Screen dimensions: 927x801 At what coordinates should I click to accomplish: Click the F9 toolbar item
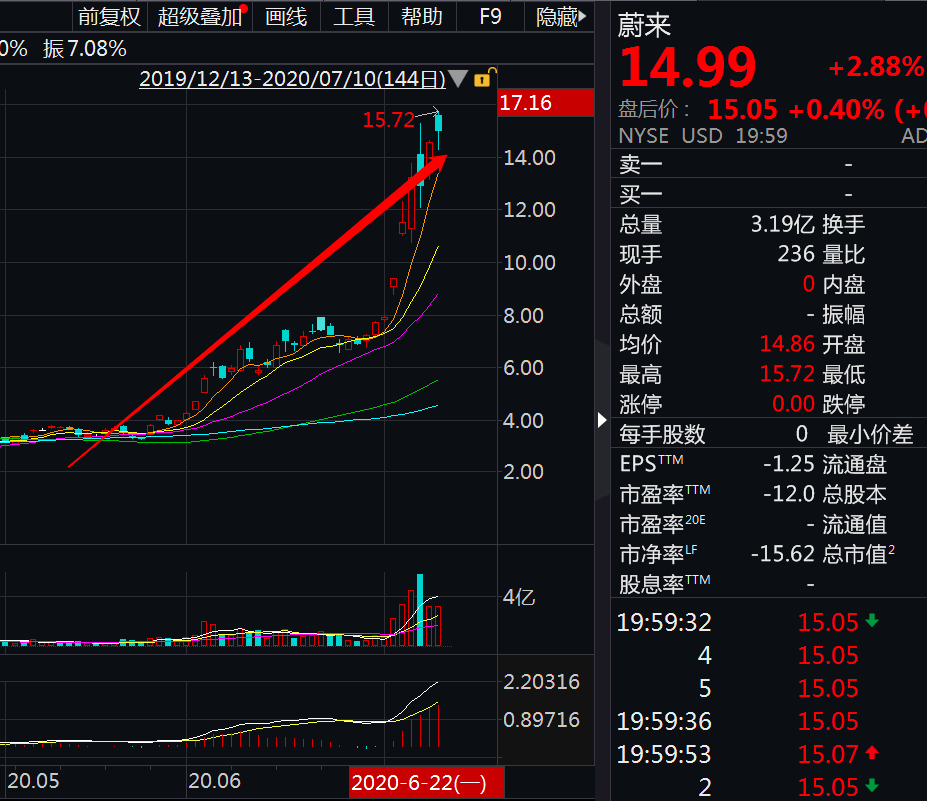[x=490, y=17]
